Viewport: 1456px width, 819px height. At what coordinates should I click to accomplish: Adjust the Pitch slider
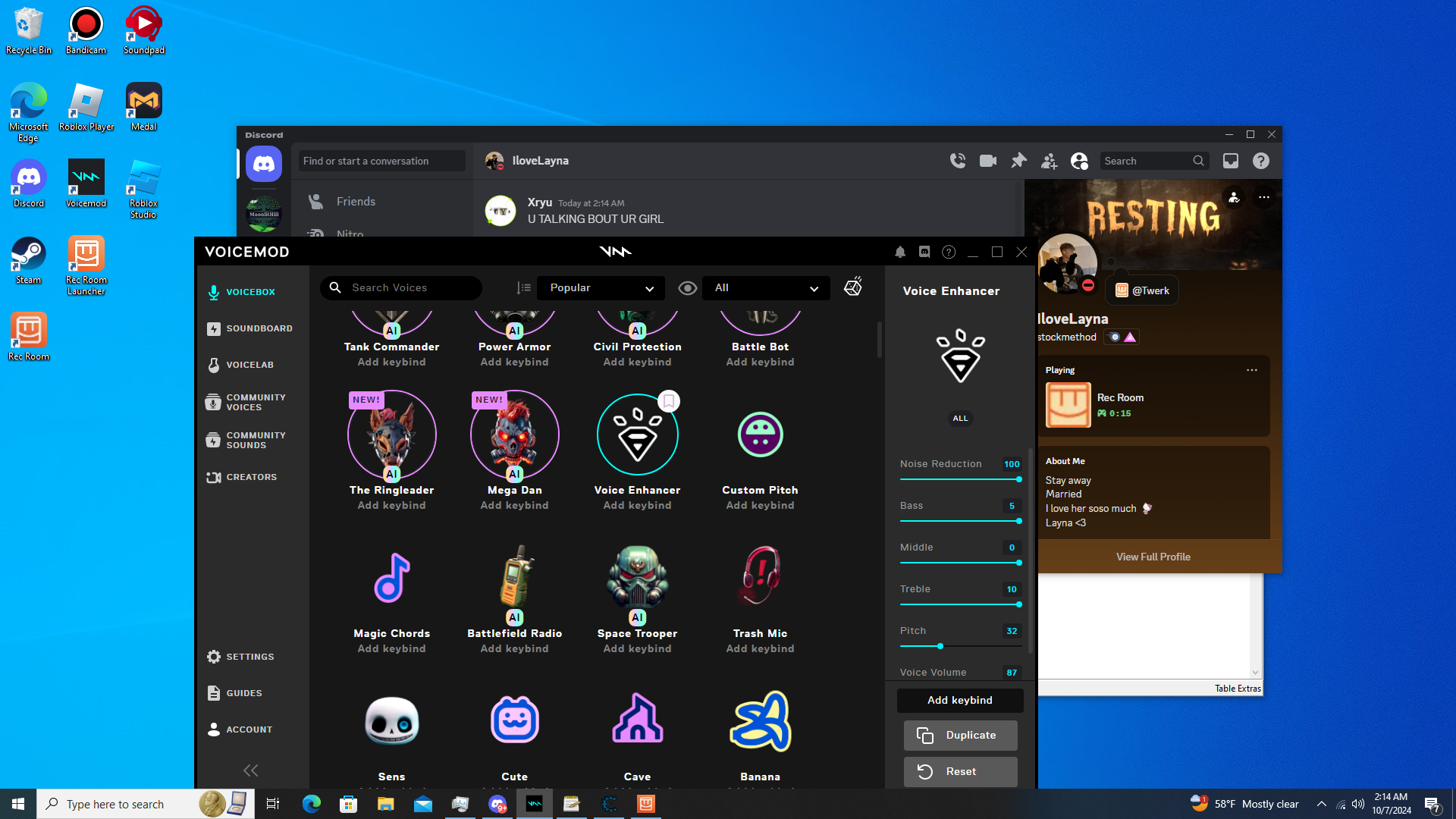pos(940,646)
